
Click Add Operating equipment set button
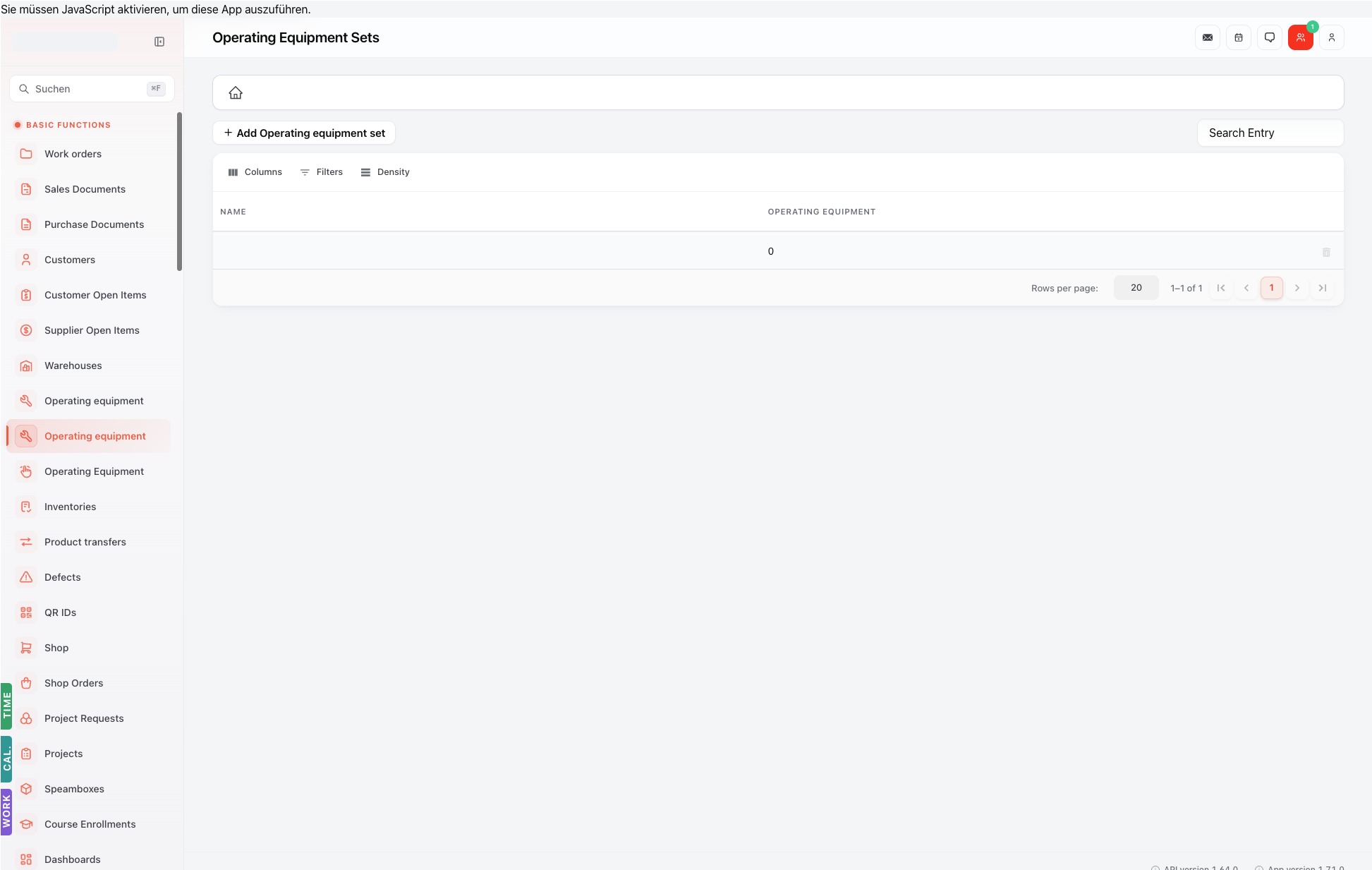tap(304, 133)
